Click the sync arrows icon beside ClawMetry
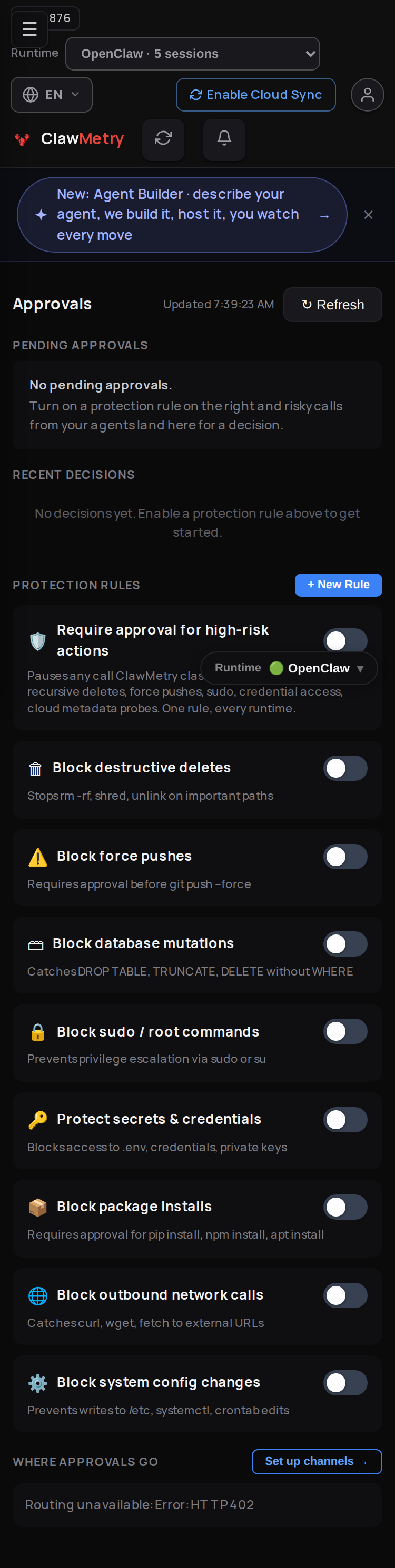Viewport: 395px width, 1568px height. tap(163, 139)
